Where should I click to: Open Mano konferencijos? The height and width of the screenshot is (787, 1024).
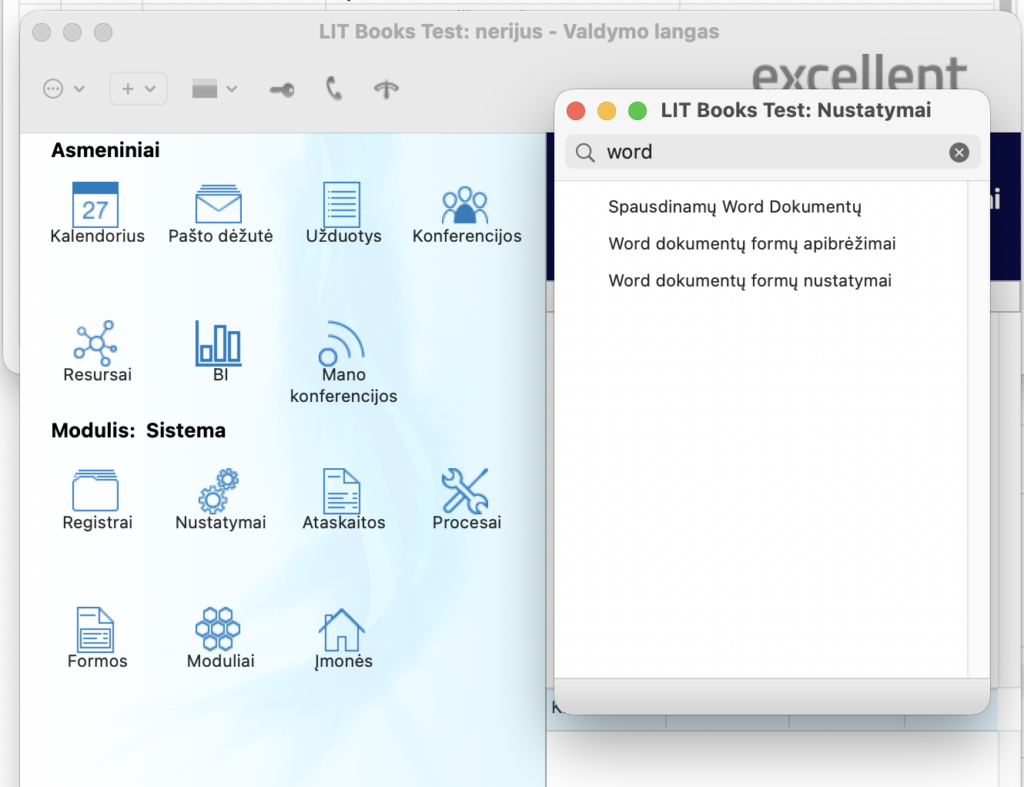342,343
